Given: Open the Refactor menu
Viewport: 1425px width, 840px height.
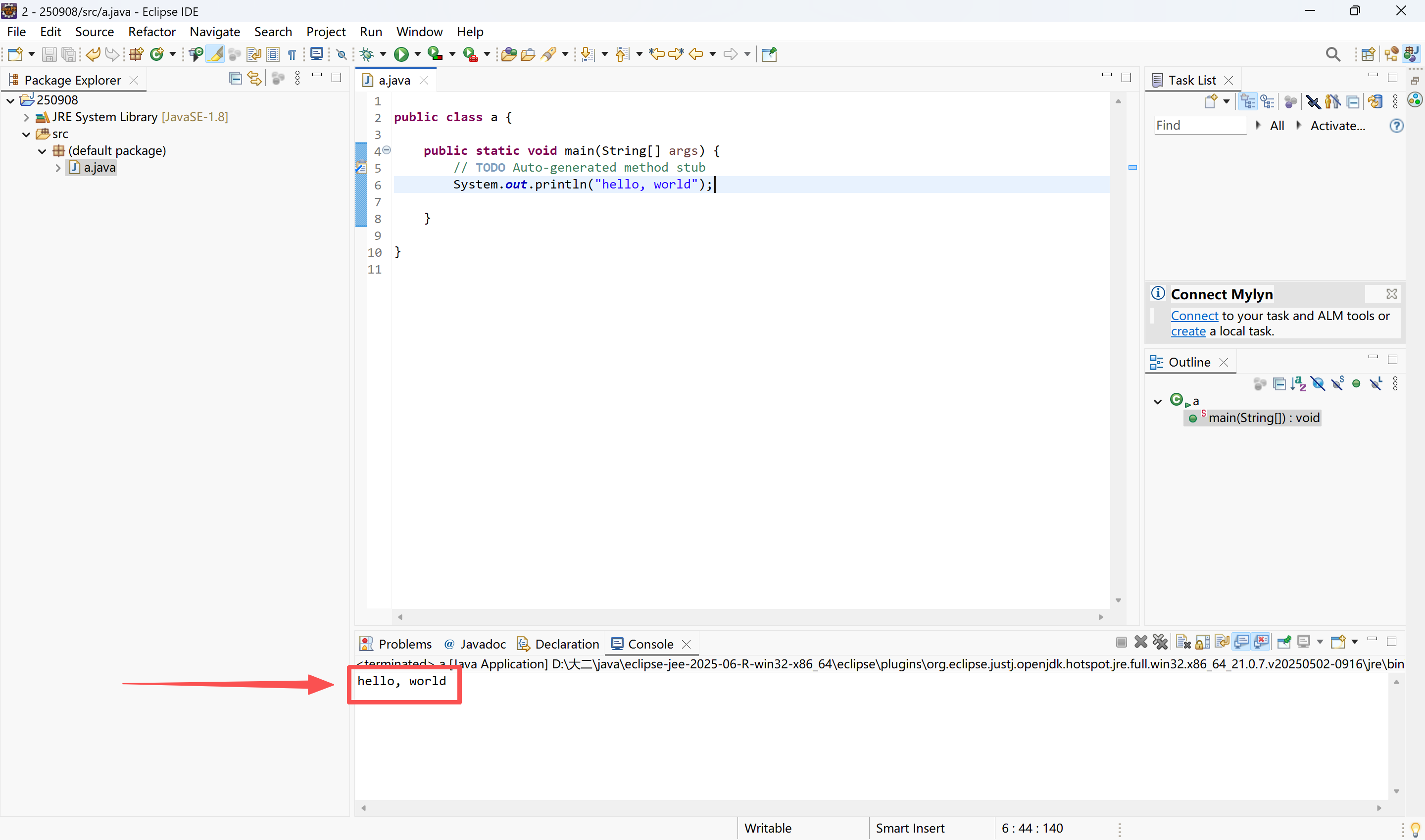Looking at the screenshot, I should 152,32.
